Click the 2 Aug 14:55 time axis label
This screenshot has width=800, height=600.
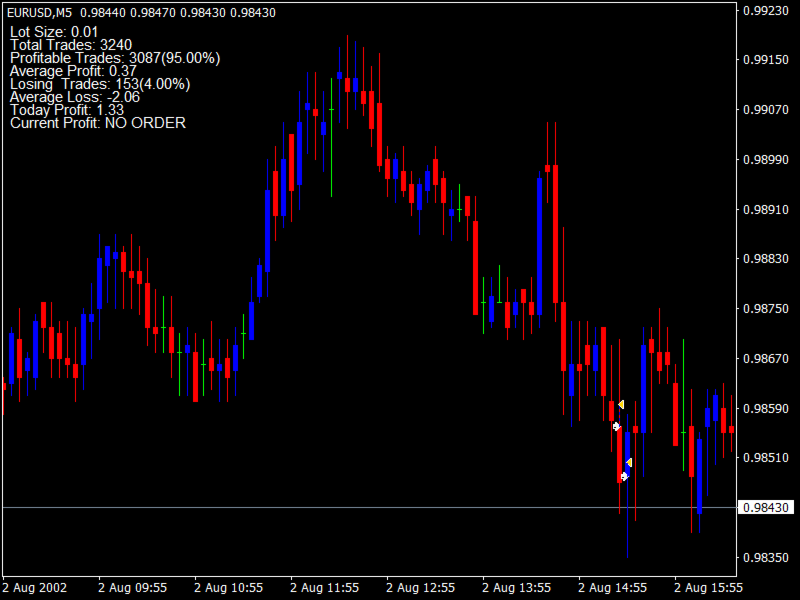pyautogui.click(x=612, y=588)
